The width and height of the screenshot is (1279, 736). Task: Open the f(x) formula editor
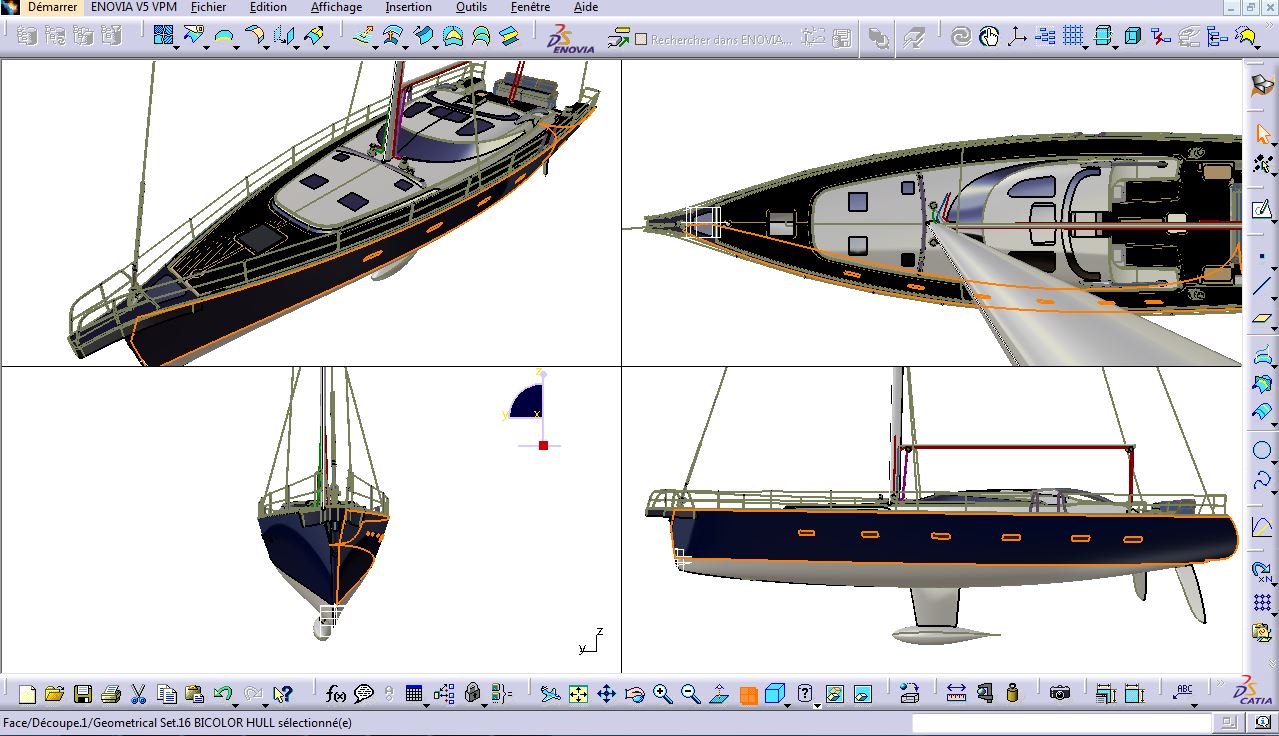[336, 693]
